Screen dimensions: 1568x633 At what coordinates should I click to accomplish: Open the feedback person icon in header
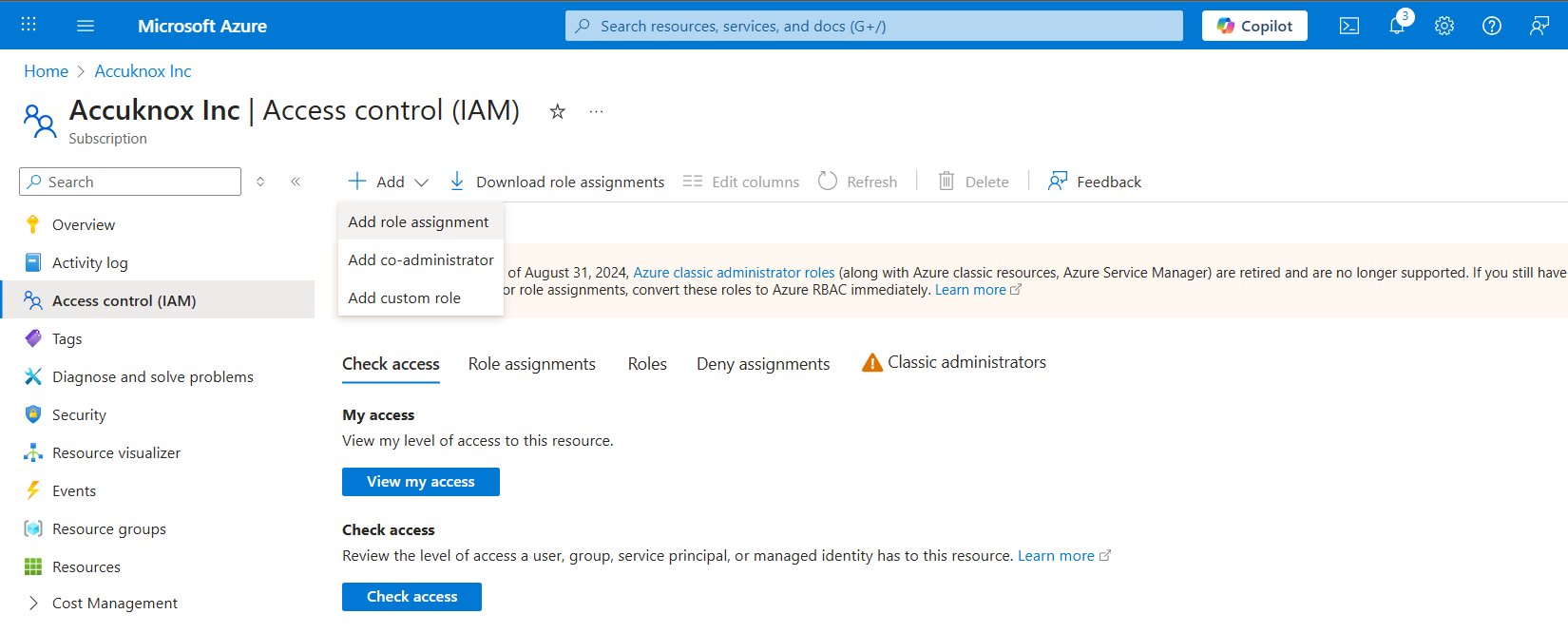1539,26
